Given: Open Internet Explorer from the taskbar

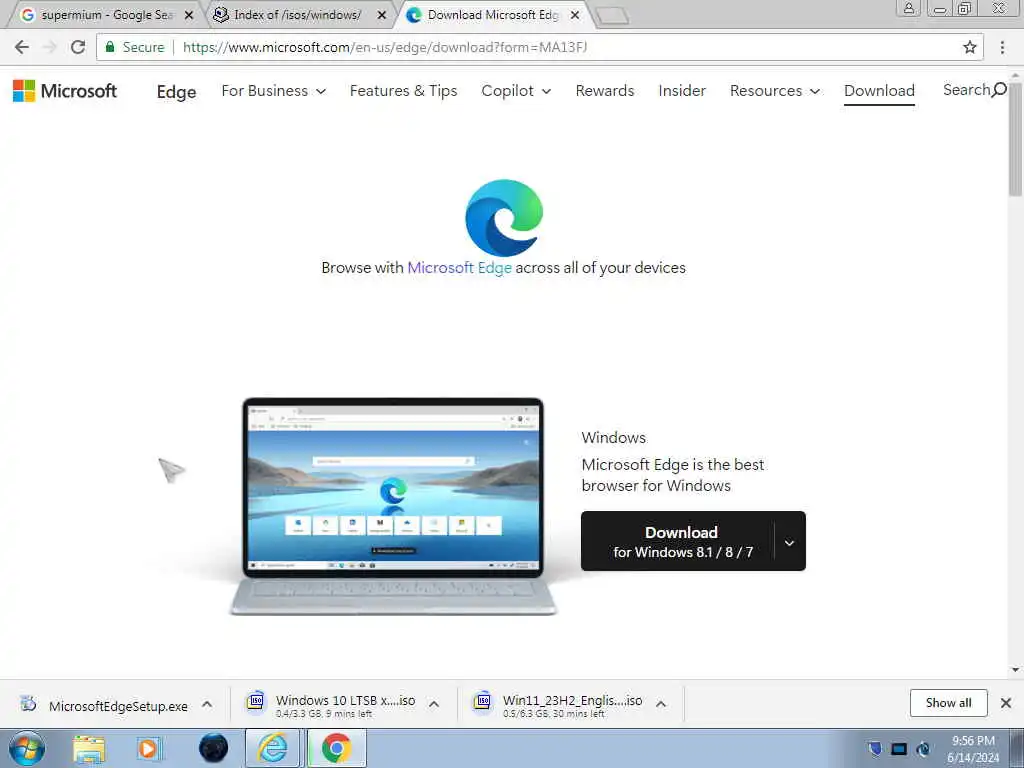Looking at the screenshot, I should [272, 748].
